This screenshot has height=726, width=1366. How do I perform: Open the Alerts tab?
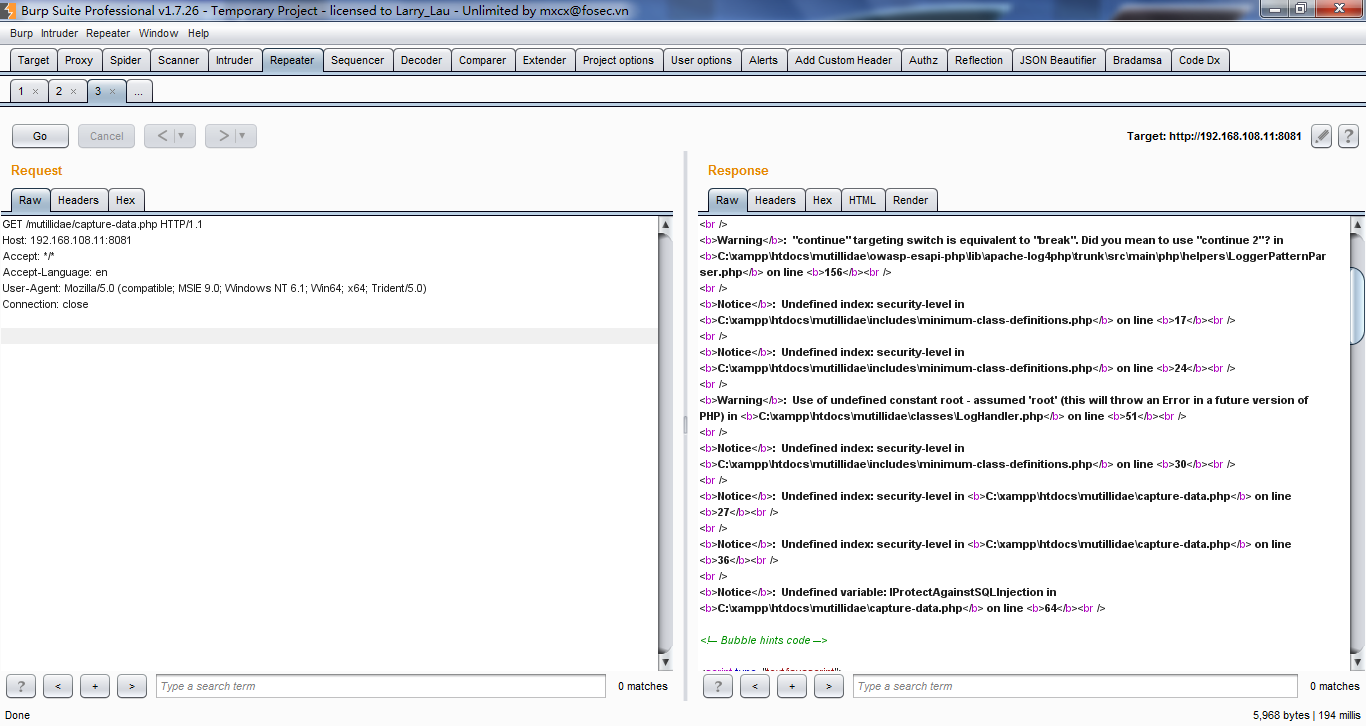[763, 60]
